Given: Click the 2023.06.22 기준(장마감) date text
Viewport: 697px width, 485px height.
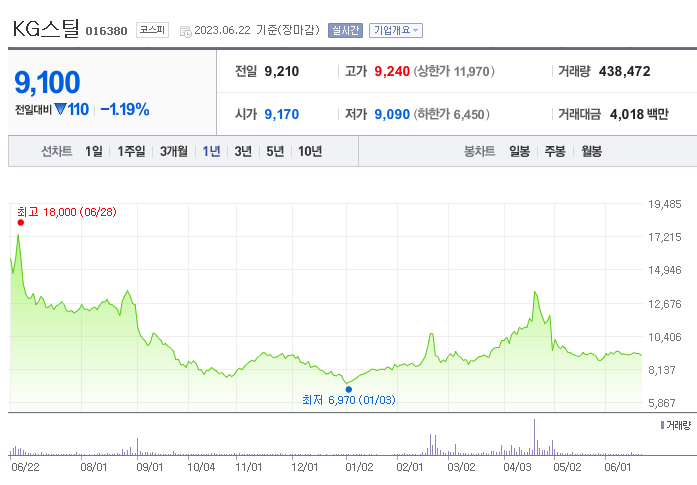Looking at the screenshot, I should [x=257, y=30].
